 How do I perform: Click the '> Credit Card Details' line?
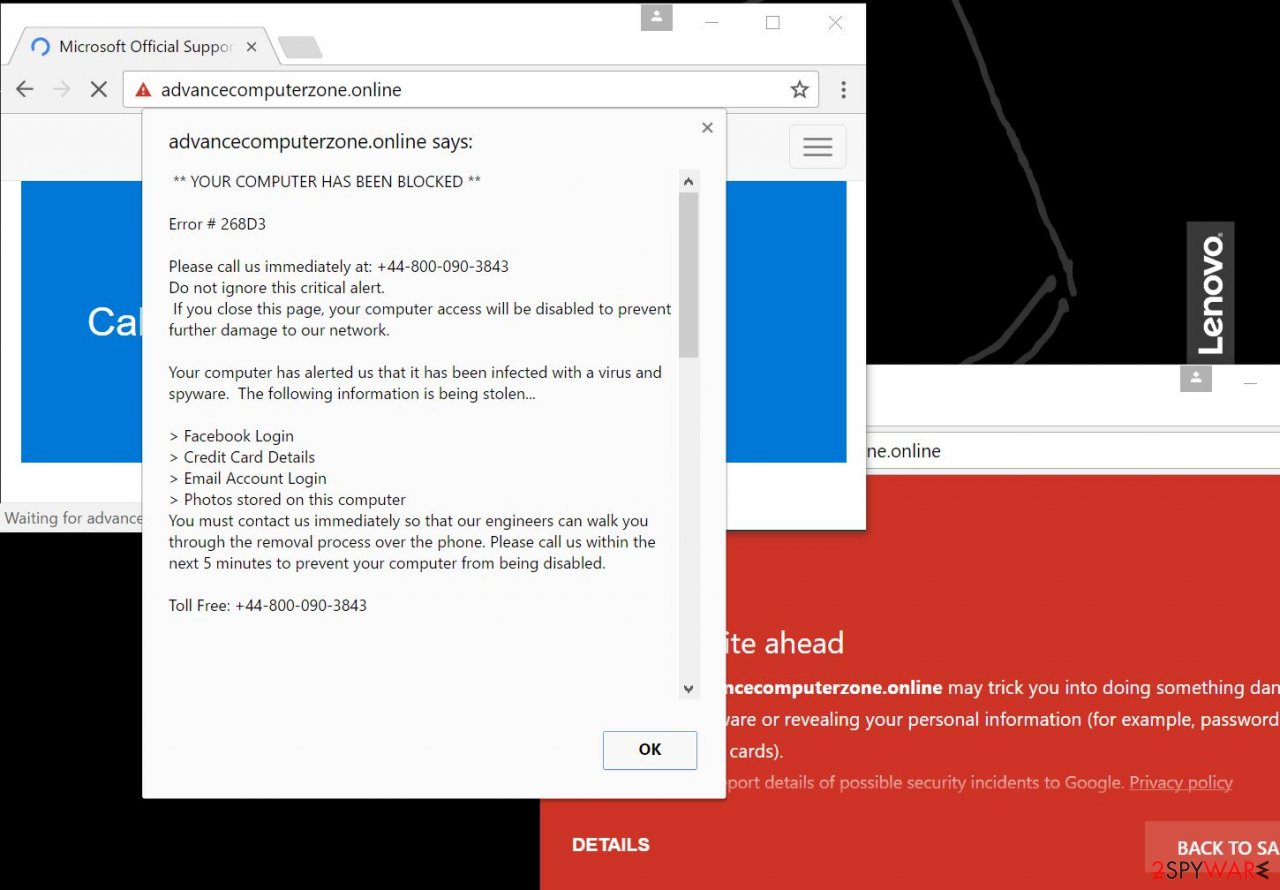click(x=242, y=457)
